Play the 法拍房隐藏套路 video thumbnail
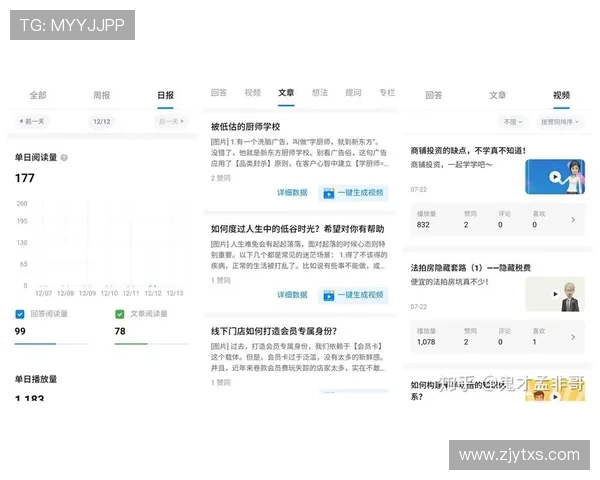600x480 pixels. [x=554, y=294]
